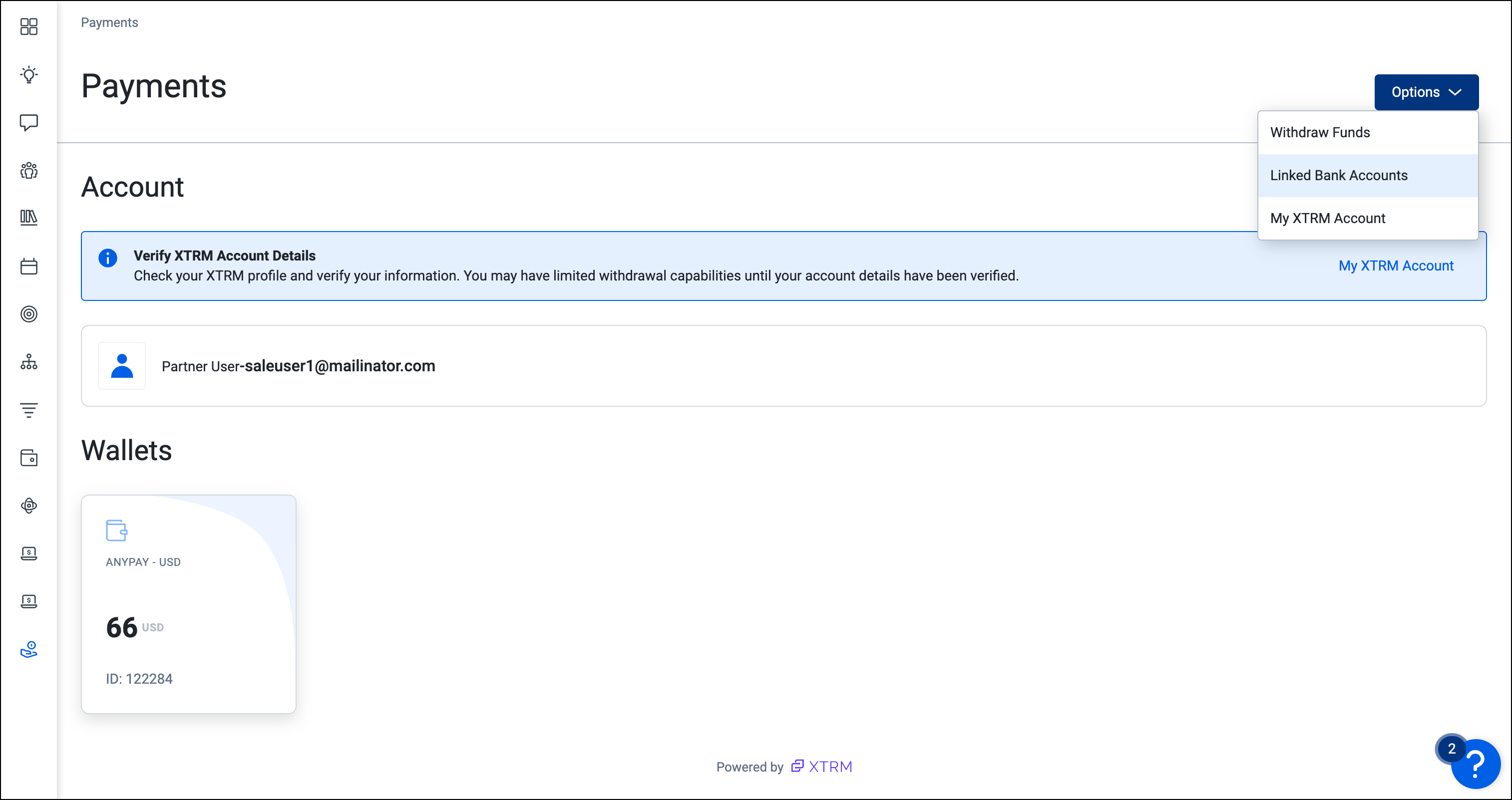The width and height of the screenshot is (1512, 800).
Task: Open the library books icon in sidebar
Action: tap(29, 218)
